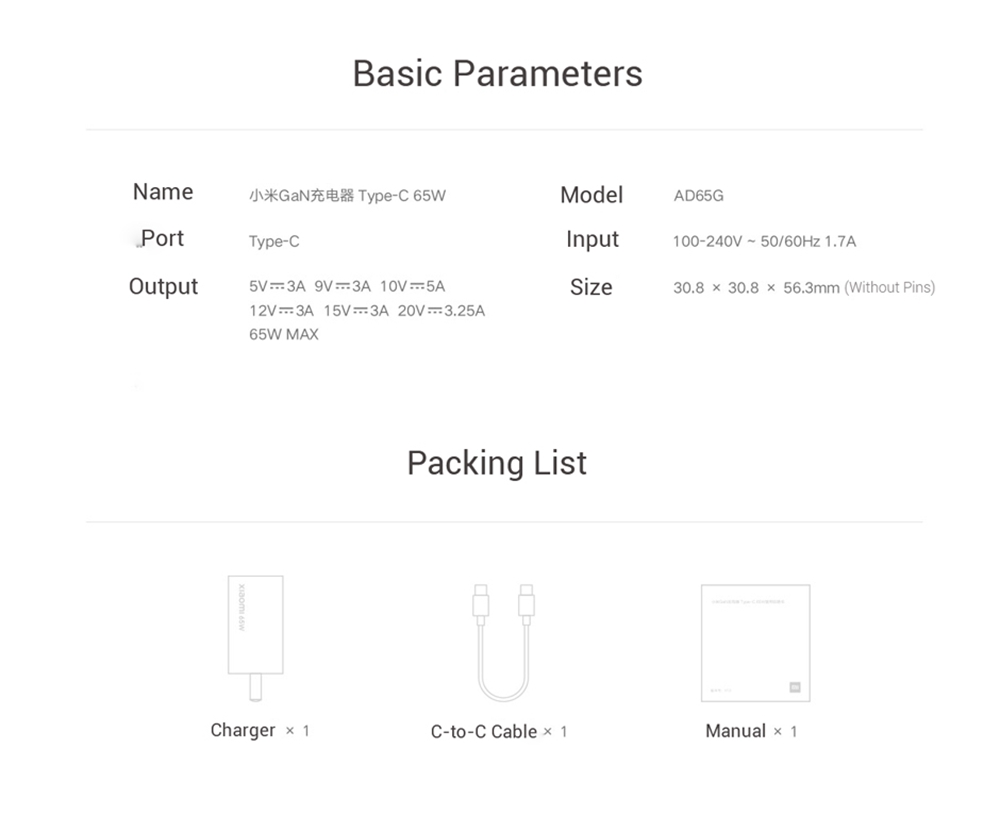Select the product name ending in Type-C 65W

(x=347, y=196)
